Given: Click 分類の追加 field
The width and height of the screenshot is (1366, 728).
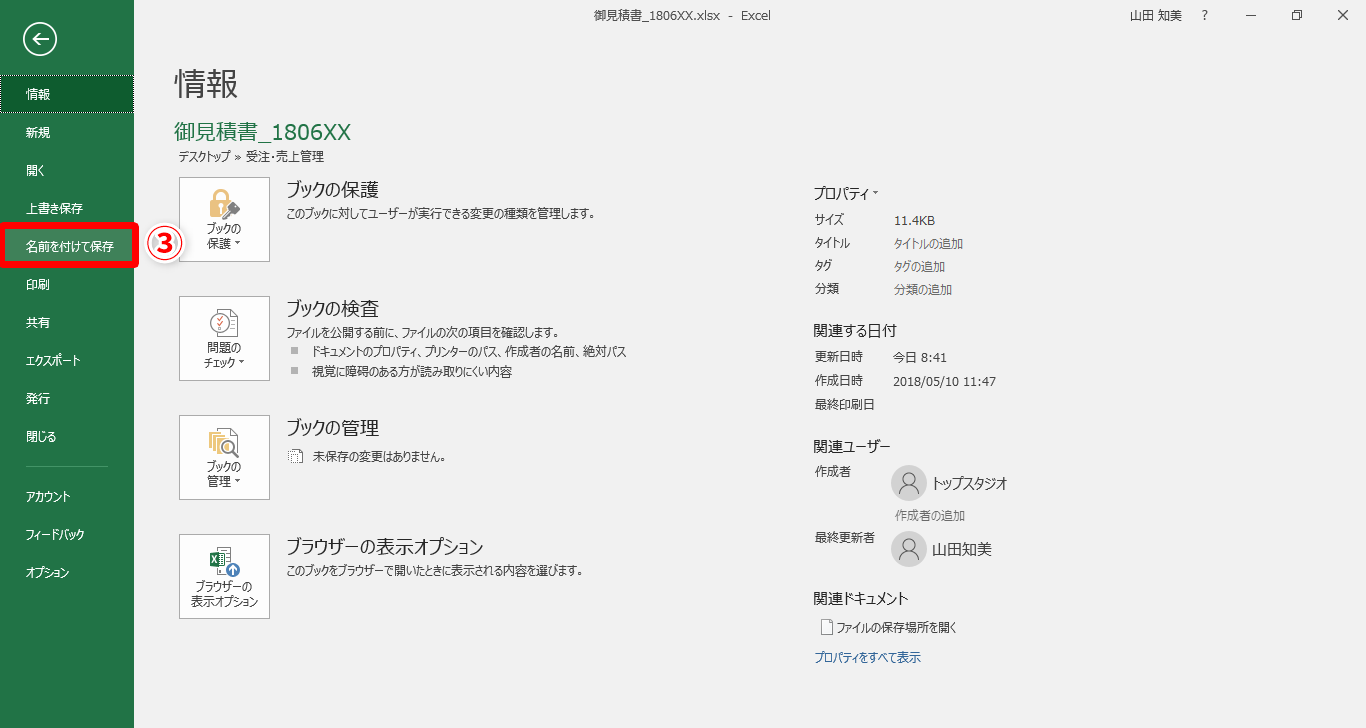Looking at the screenshot, I should [x=922, y=289].
